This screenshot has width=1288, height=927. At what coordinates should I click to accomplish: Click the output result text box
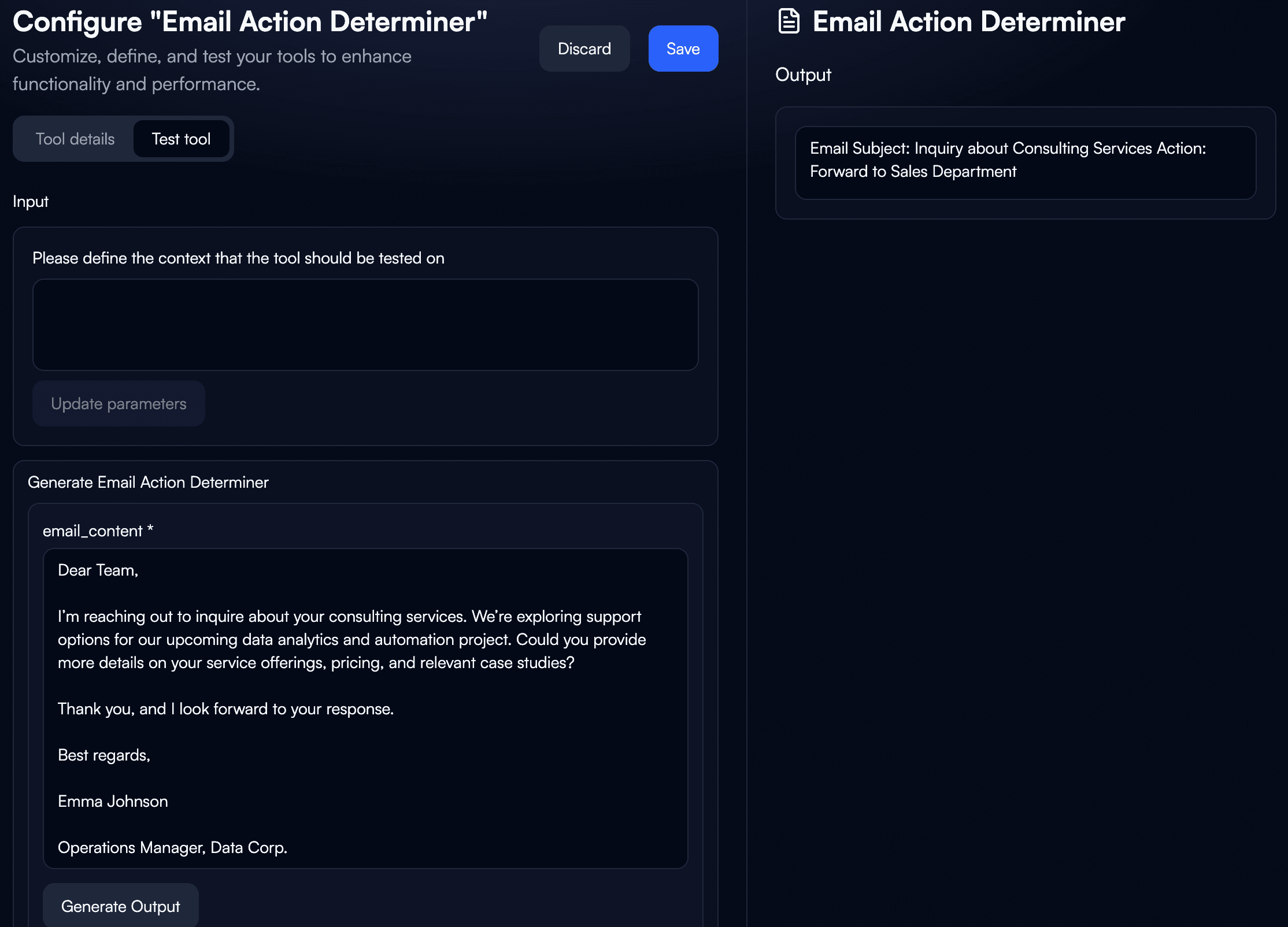[1024, 163]
